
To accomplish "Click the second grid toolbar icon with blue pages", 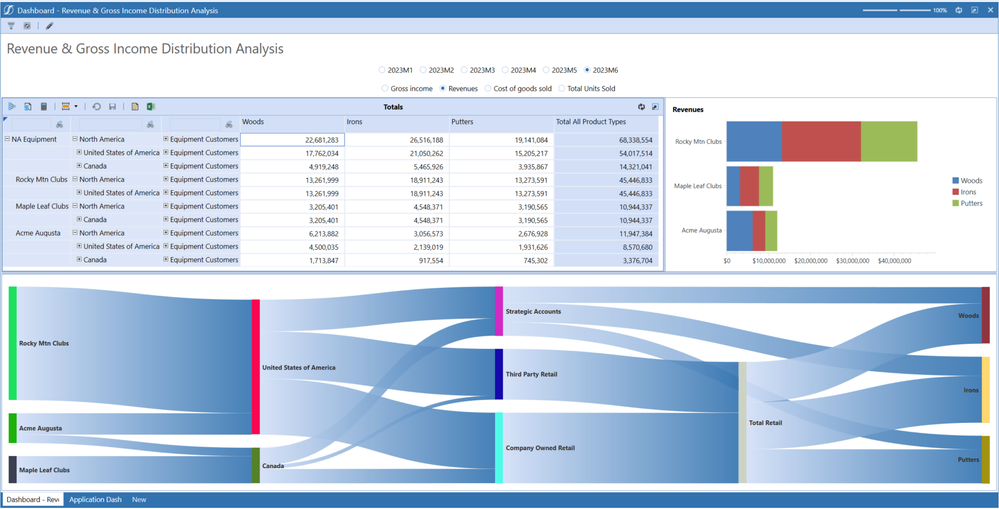I will (28, 107).
